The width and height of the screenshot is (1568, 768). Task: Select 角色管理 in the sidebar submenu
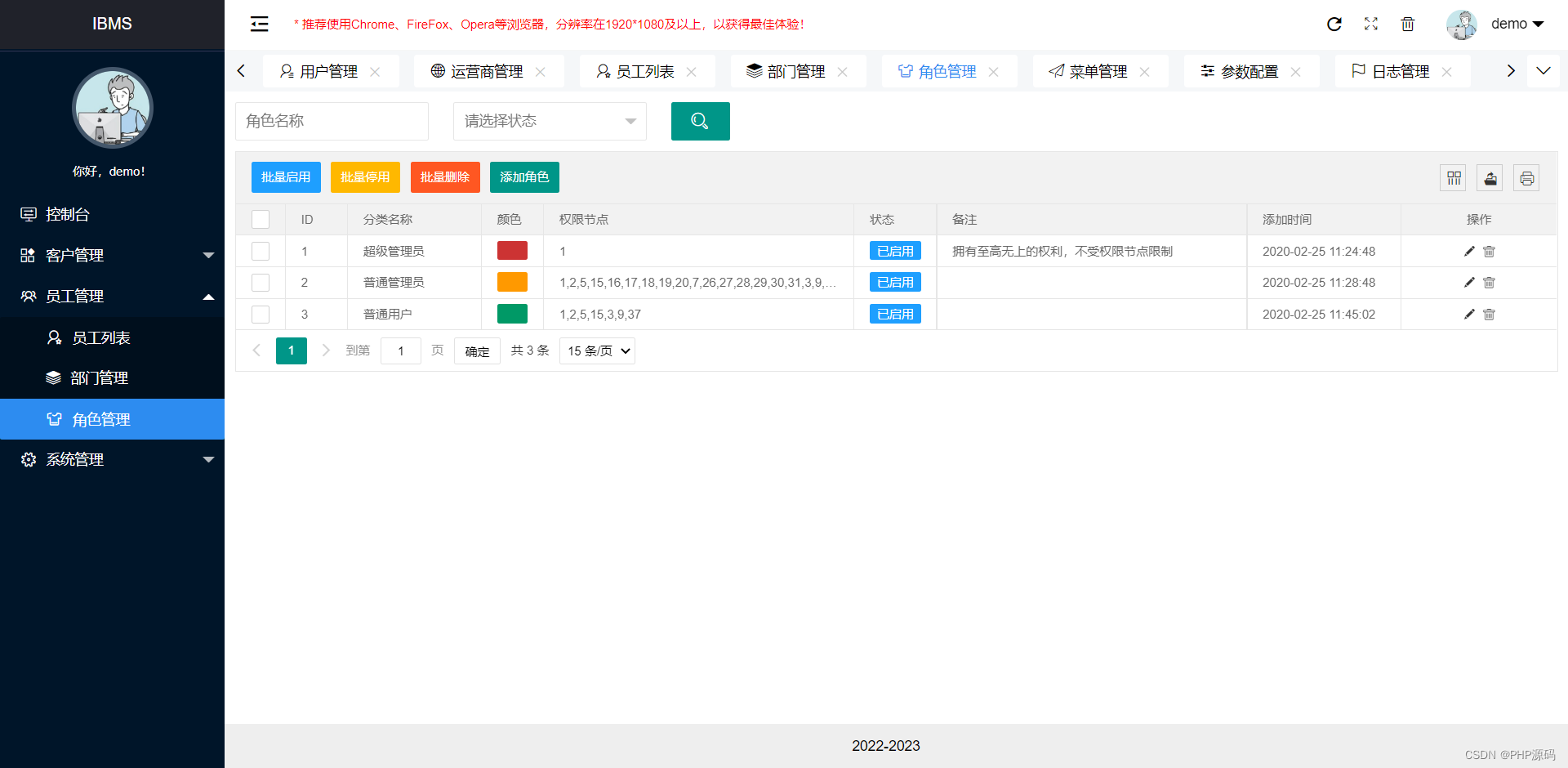tap(112, 419)
